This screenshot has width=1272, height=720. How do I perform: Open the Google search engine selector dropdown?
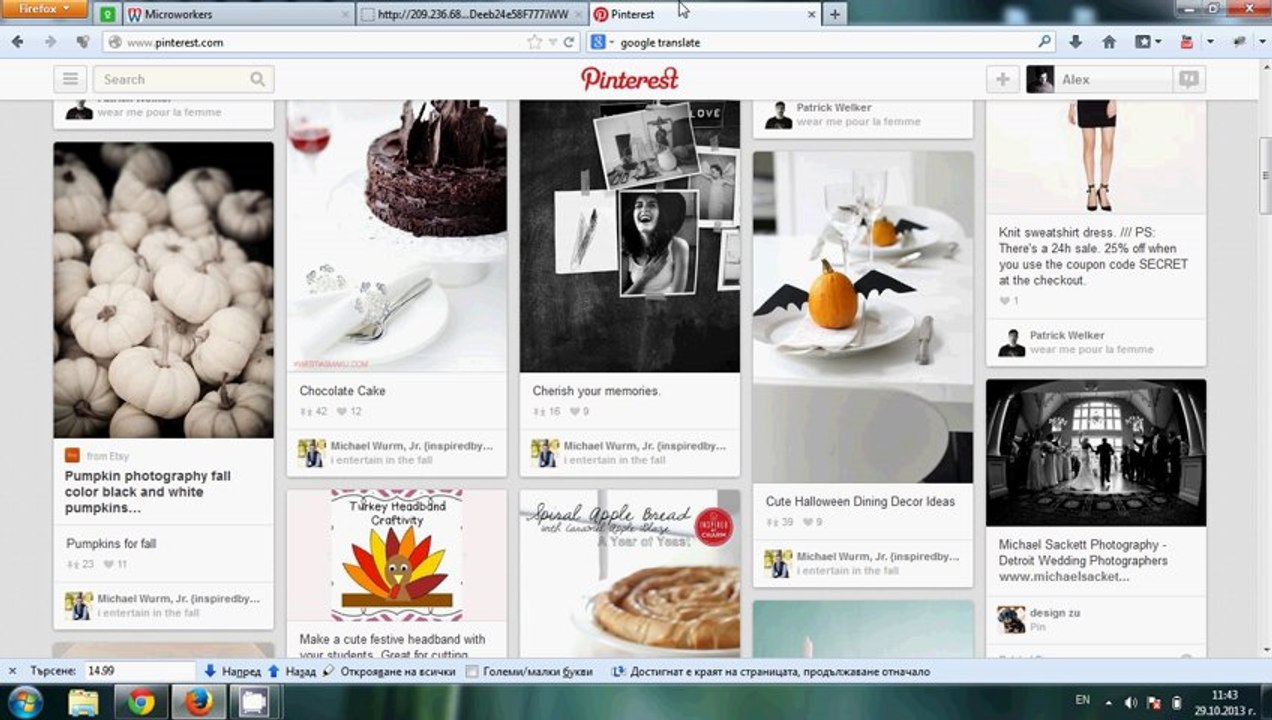(601, 42)
